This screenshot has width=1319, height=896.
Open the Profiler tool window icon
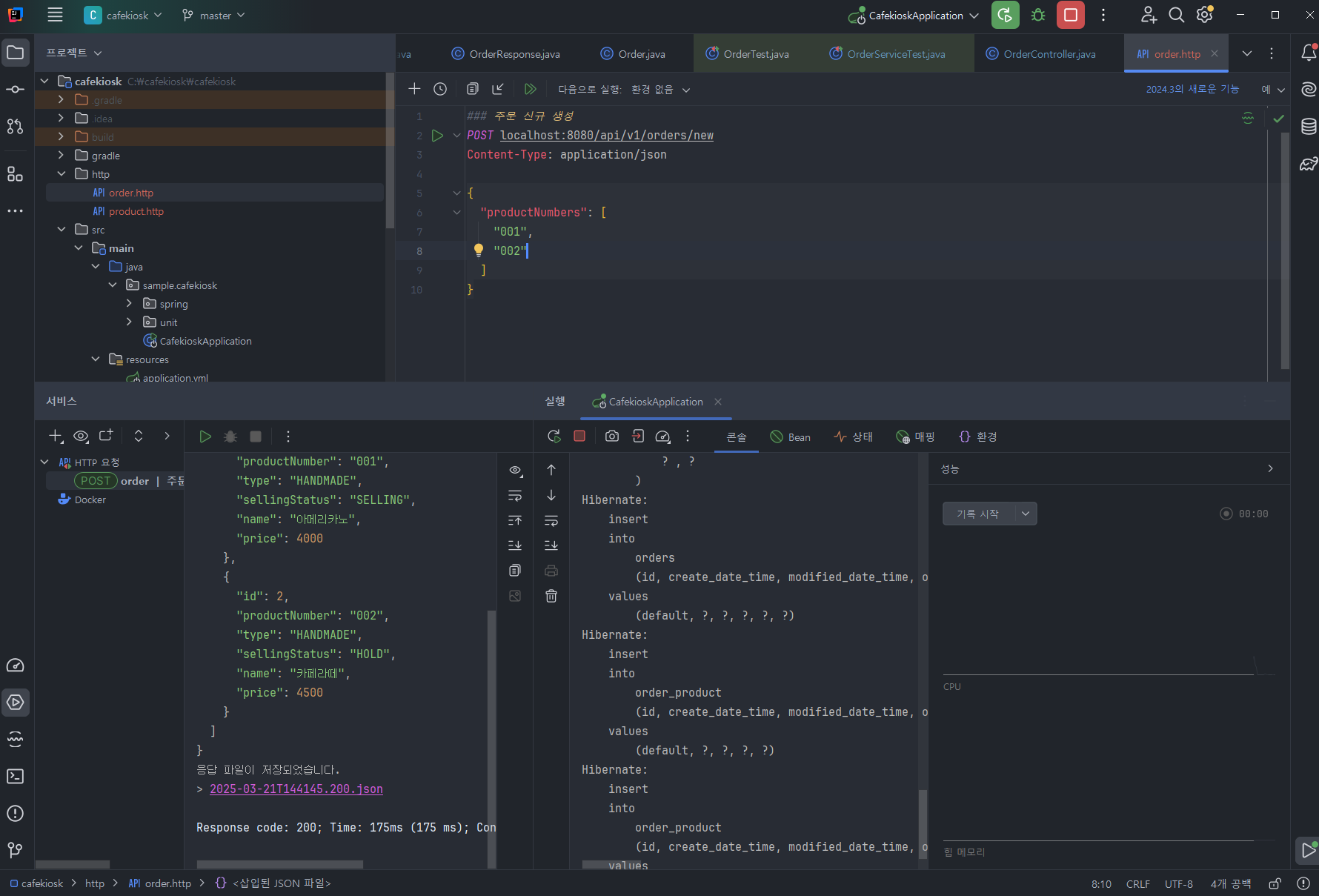point(15,665)
